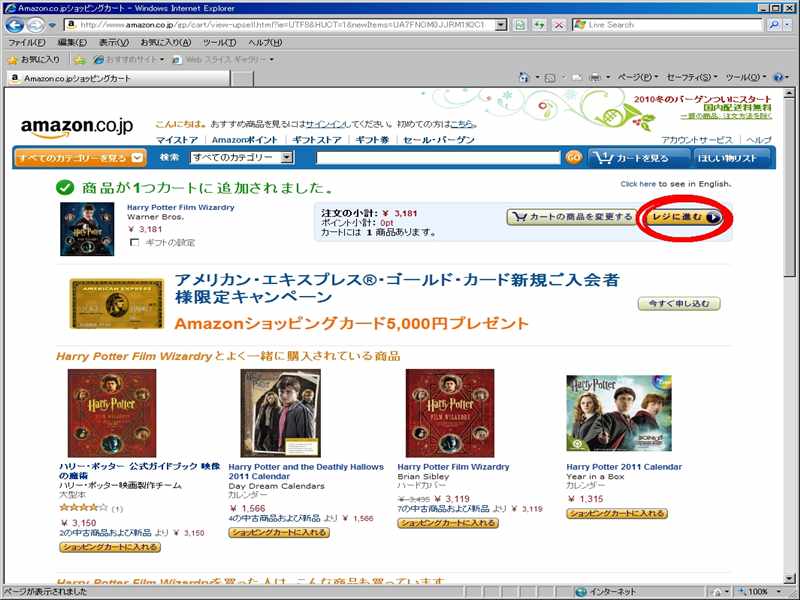Click the American Express gold card image
Screen dimensions: 800x600
117,304
